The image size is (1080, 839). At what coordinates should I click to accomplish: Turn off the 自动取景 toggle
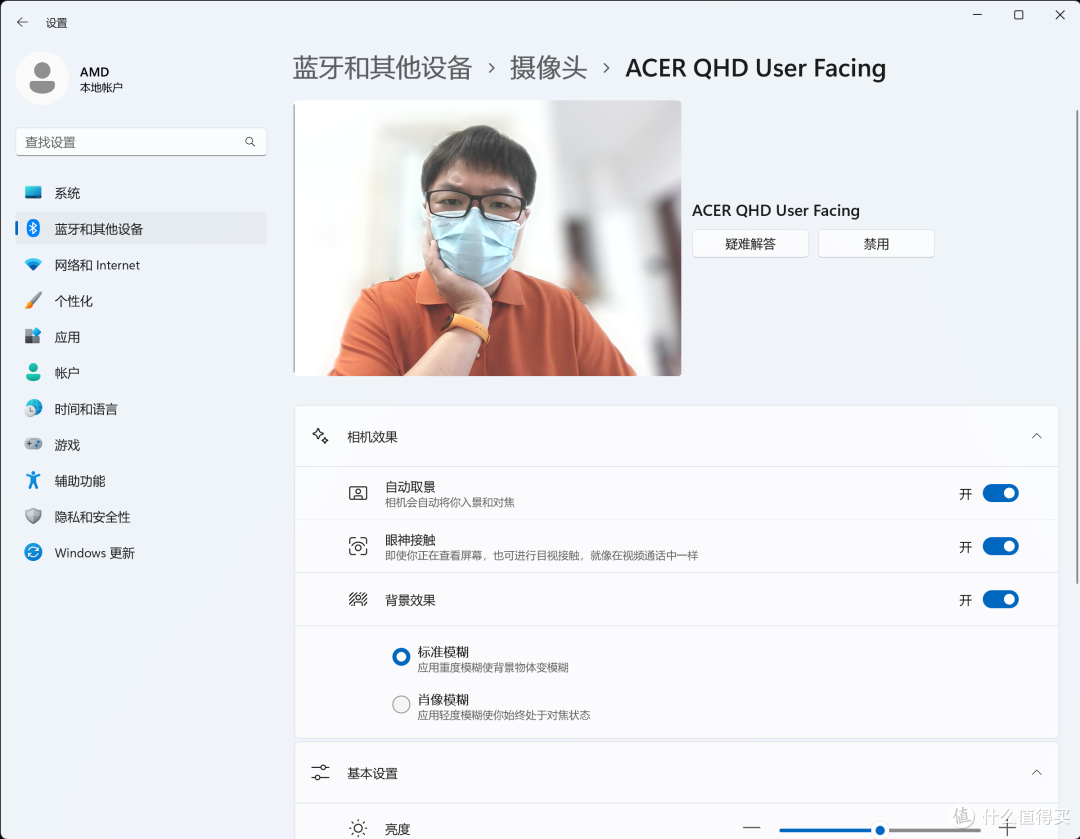point(1000,493)
